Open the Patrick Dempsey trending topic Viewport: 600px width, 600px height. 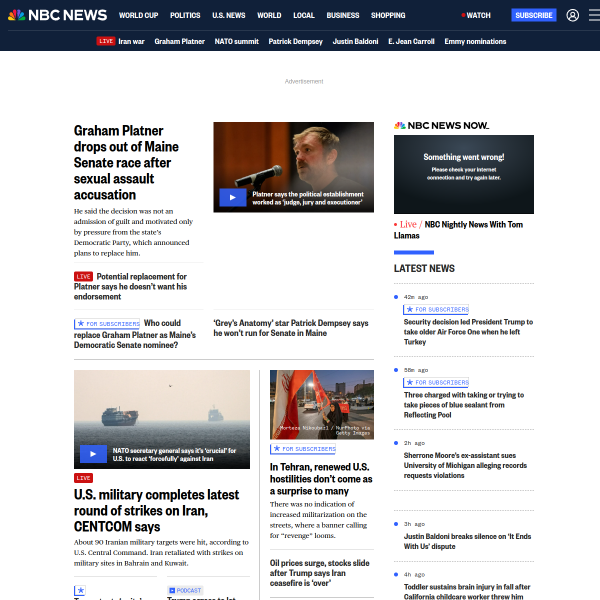point(295,41)
